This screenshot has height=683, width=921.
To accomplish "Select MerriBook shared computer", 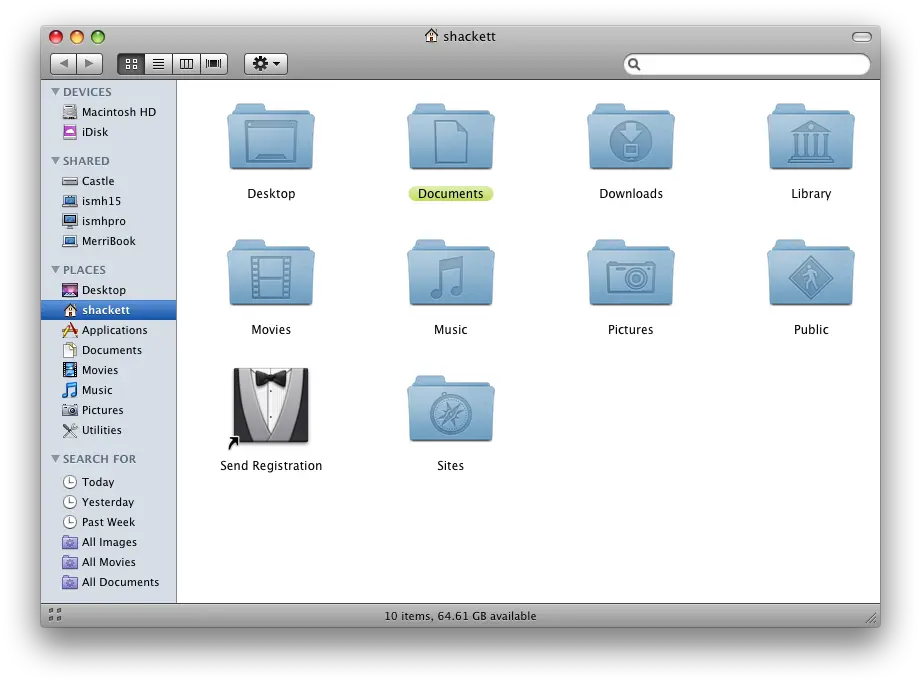I will pos(109,241).
